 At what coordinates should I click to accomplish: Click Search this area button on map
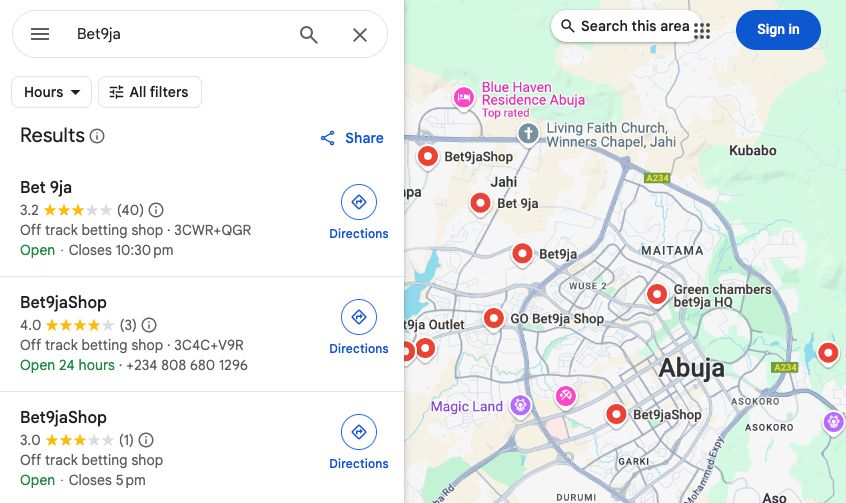(626, 26)
